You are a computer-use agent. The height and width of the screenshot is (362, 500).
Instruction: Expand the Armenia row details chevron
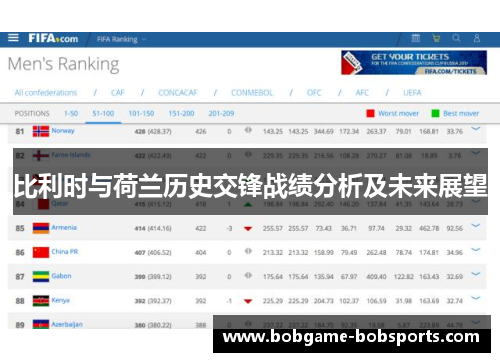[476, 226]
